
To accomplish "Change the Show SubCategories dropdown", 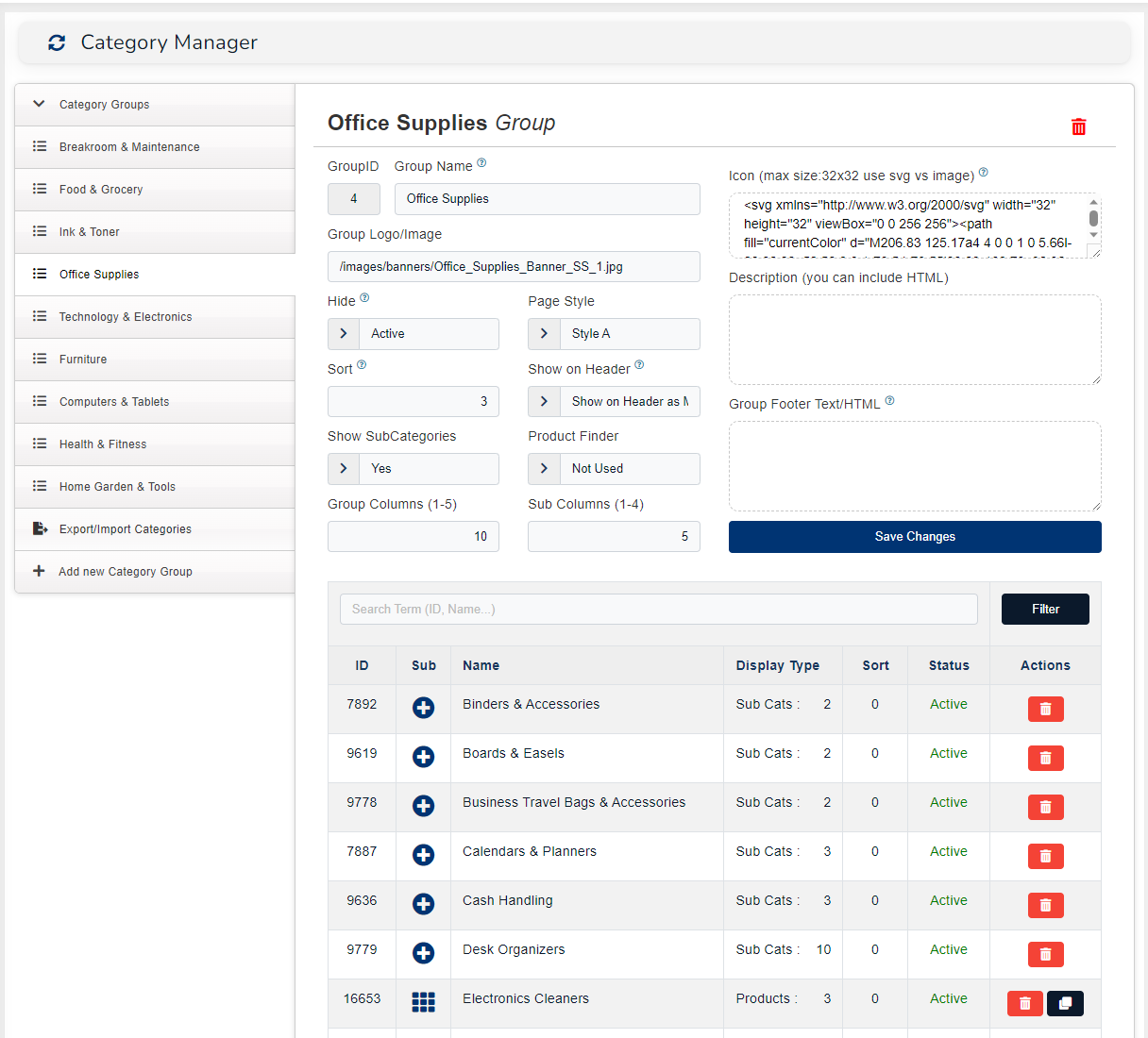I will pyautogui.click(x=414, y=469).
